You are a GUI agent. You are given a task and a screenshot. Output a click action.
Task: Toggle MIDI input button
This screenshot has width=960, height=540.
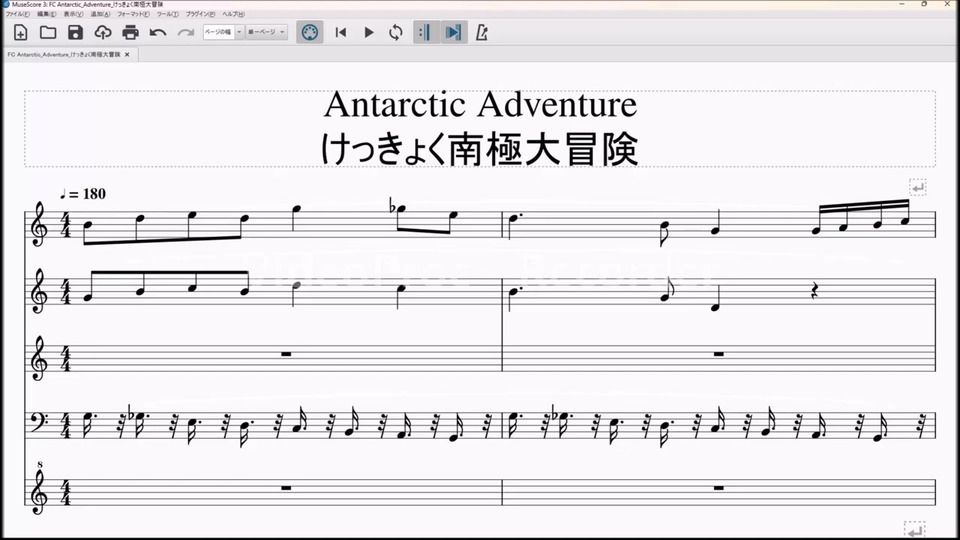tap(310, 32)
